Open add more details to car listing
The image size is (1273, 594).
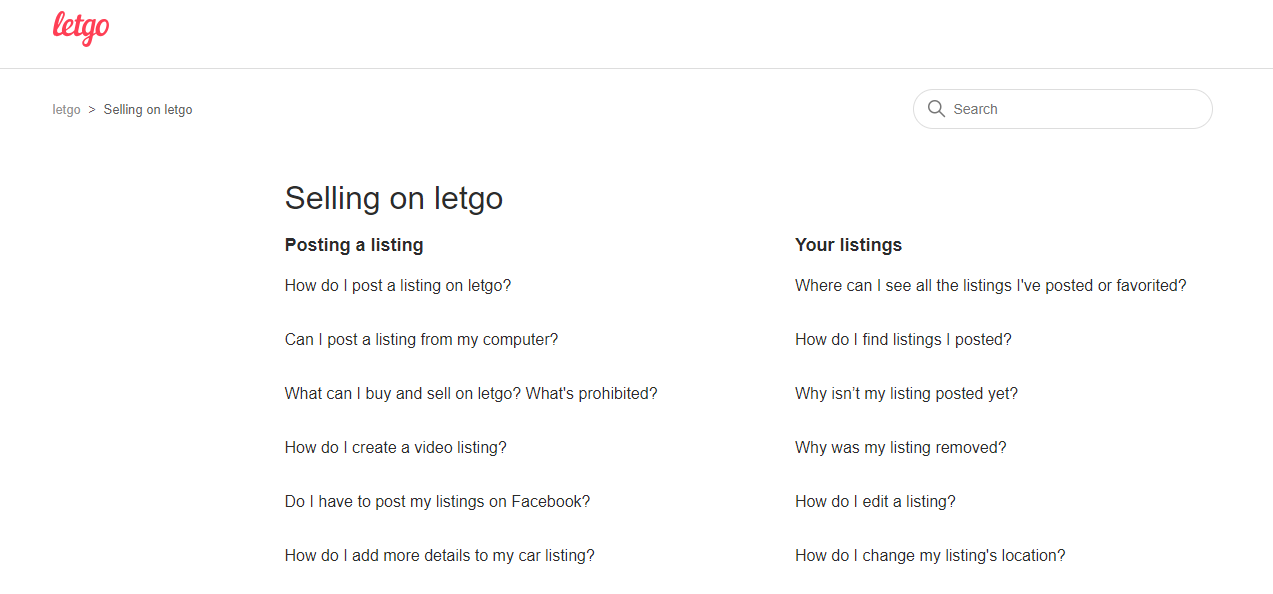pyautogui.click(x=440, y=555)
